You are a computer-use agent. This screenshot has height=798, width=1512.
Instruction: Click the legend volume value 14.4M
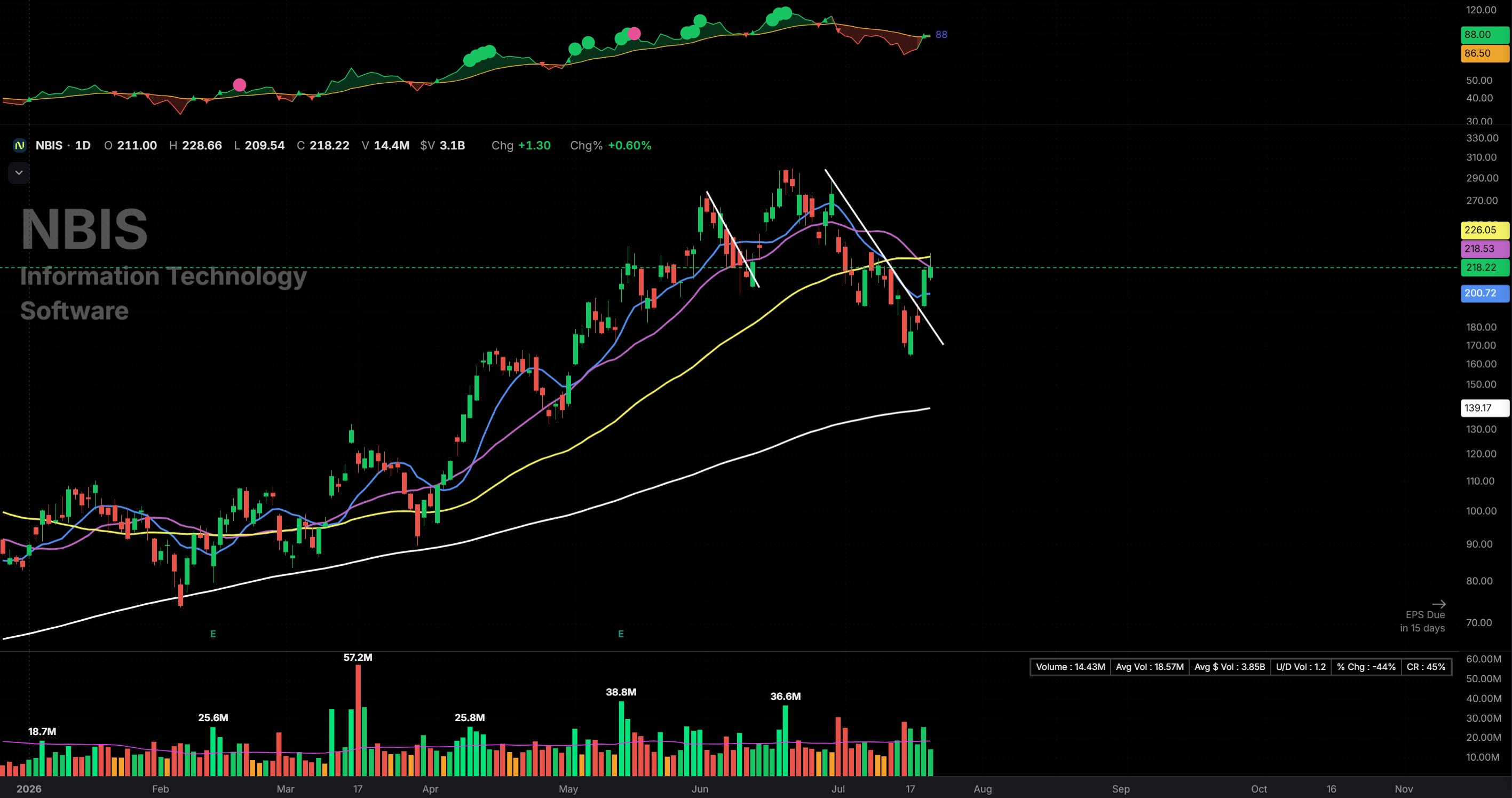(x=392, y=146)
